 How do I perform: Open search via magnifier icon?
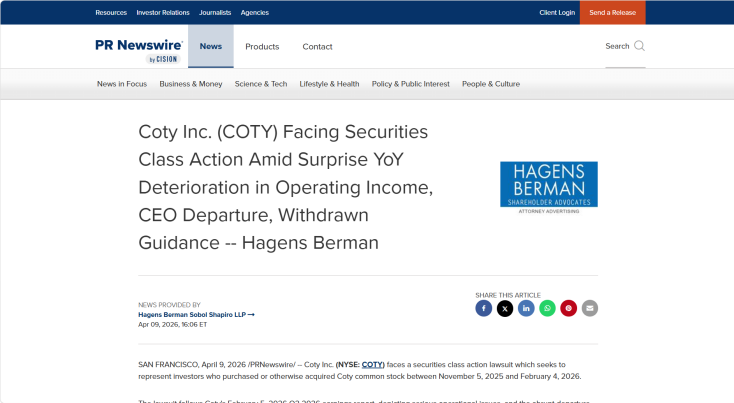point(639,46)
